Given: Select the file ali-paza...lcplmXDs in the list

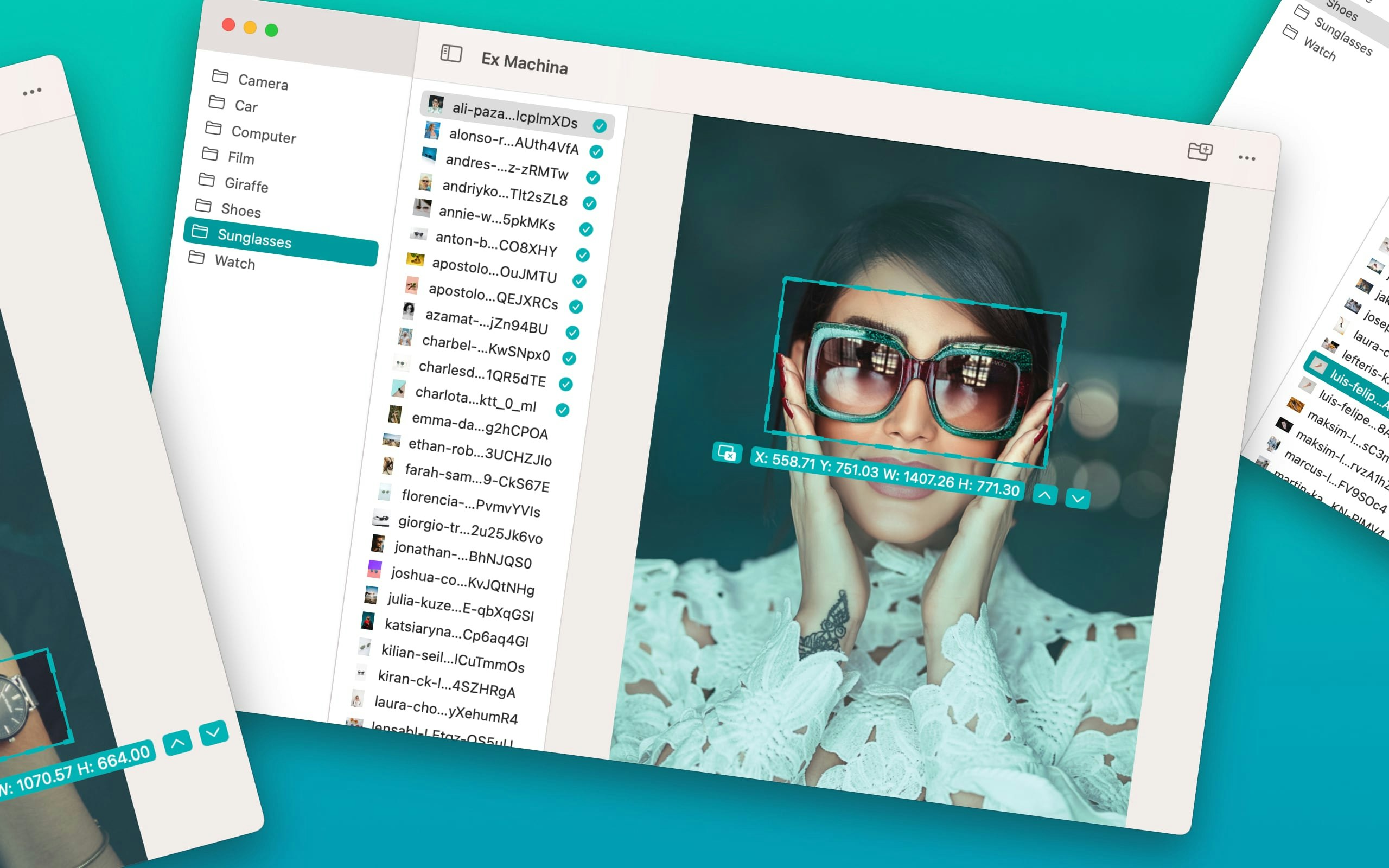Looking at the screenshot, I should [x=517, y=115].
